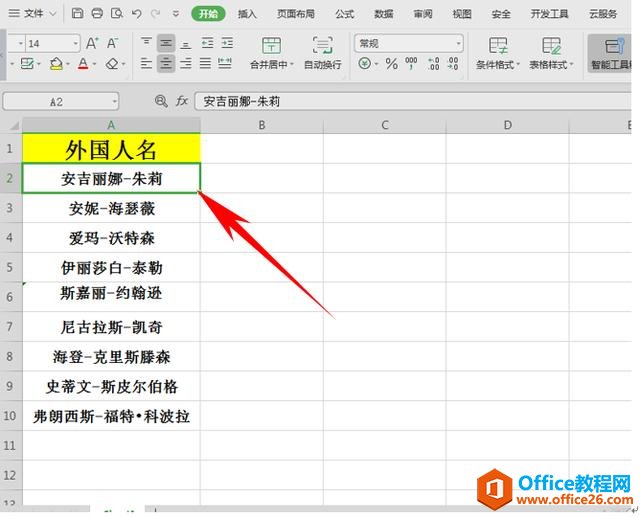This screenshot has height=517, width=640.
Task: Apply percent style
Action: (x=391, y=64)
